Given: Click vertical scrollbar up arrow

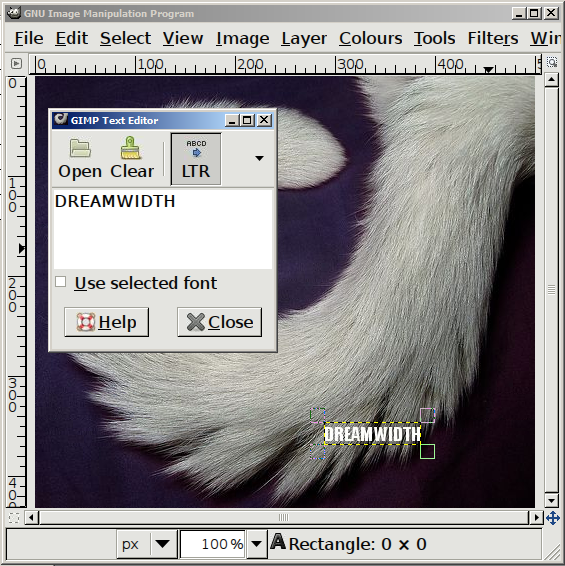Looking at the screenshot, I should [551, 79].
